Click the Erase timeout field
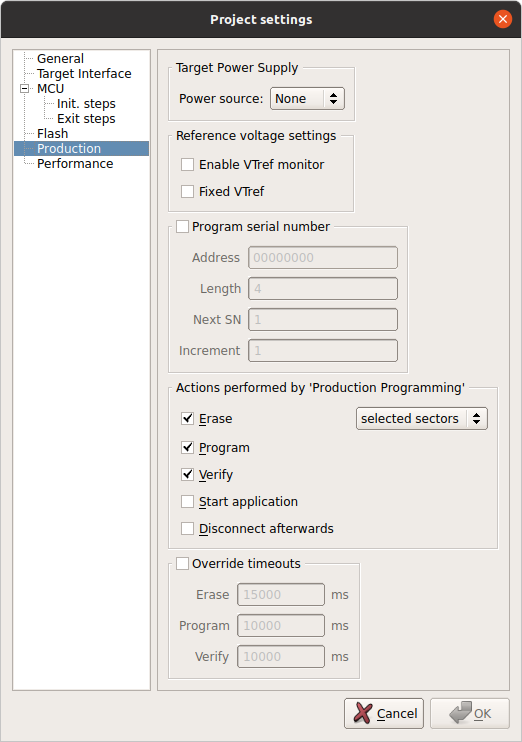This screenshot has width=522, height=742. click(281, 594)
